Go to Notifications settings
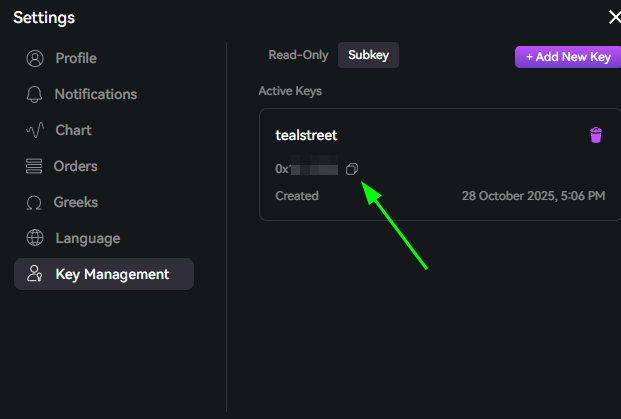The width and height of the screenshot is (621, 419). (x=96, y=94)
